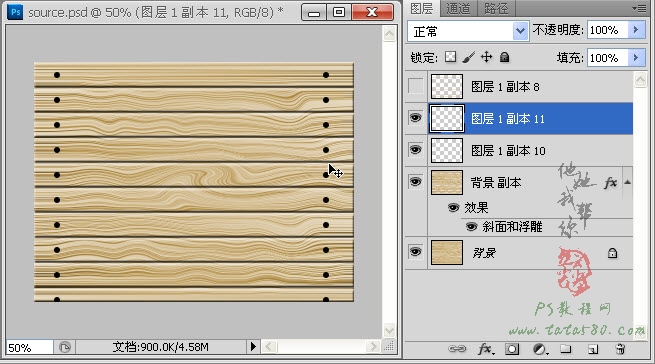
Task: Click the 图层 1 副本 8 layer thumbnail
Action: tap(447, 87)
